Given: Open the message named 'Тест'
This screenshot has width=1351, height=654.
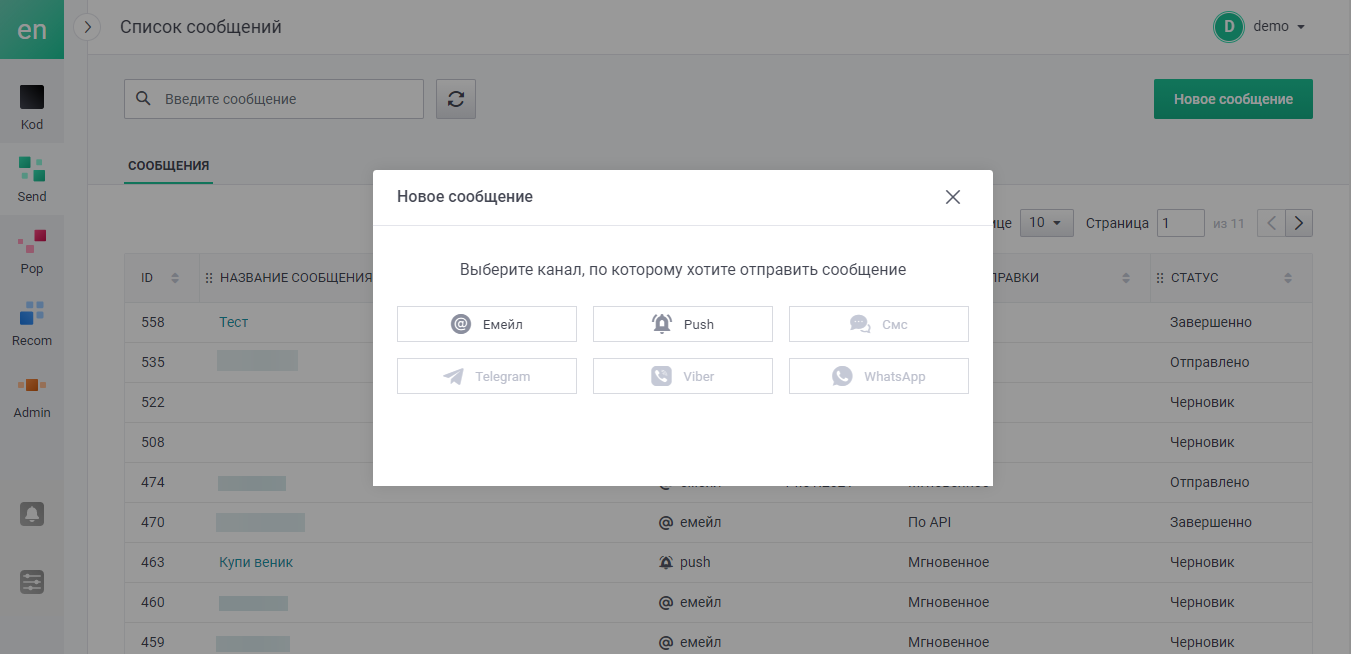Looking at the screenshot, I should point(233,322).
